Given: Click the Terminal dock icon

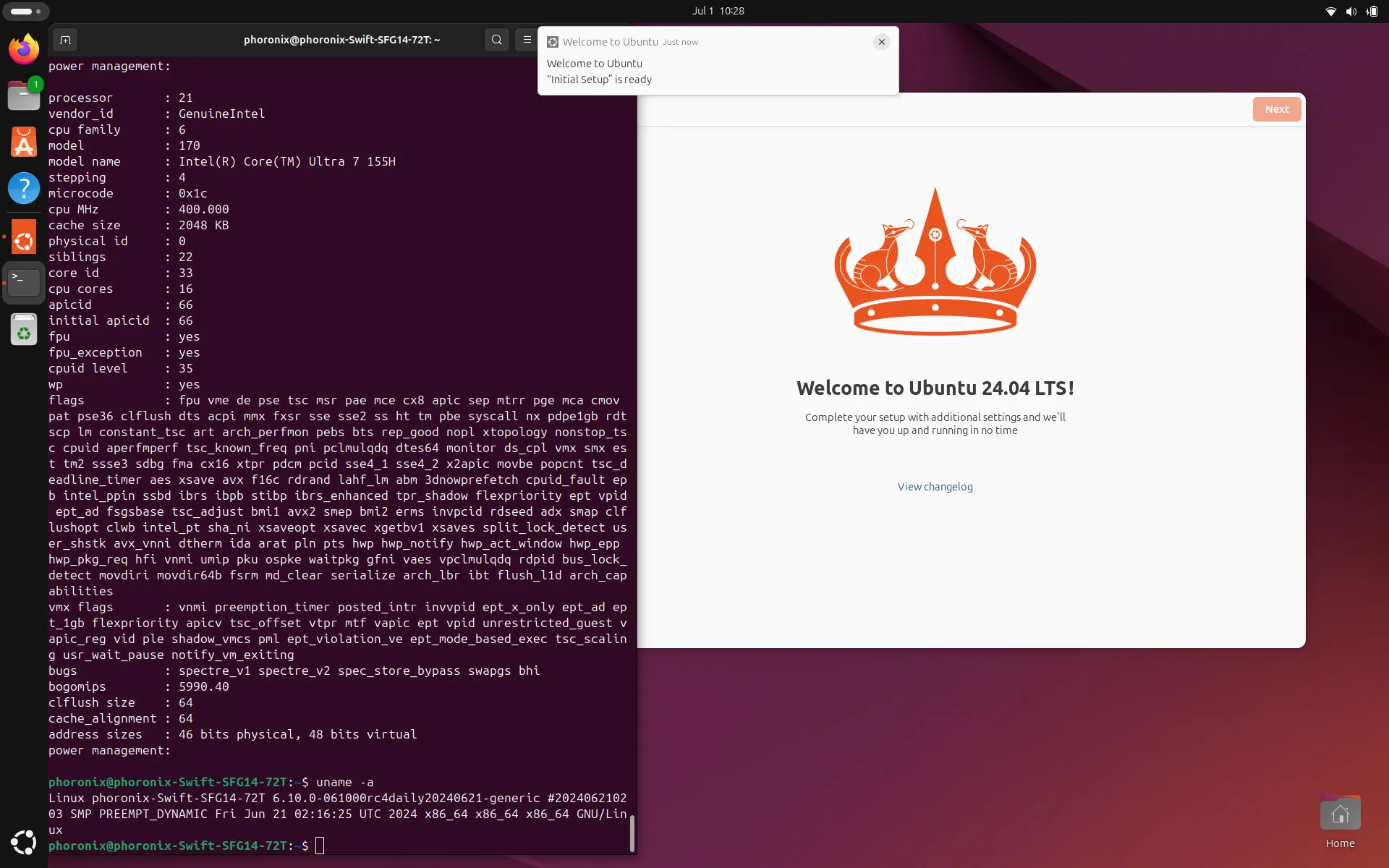Looking at the screenshot, I should click(x=24, y=283).
